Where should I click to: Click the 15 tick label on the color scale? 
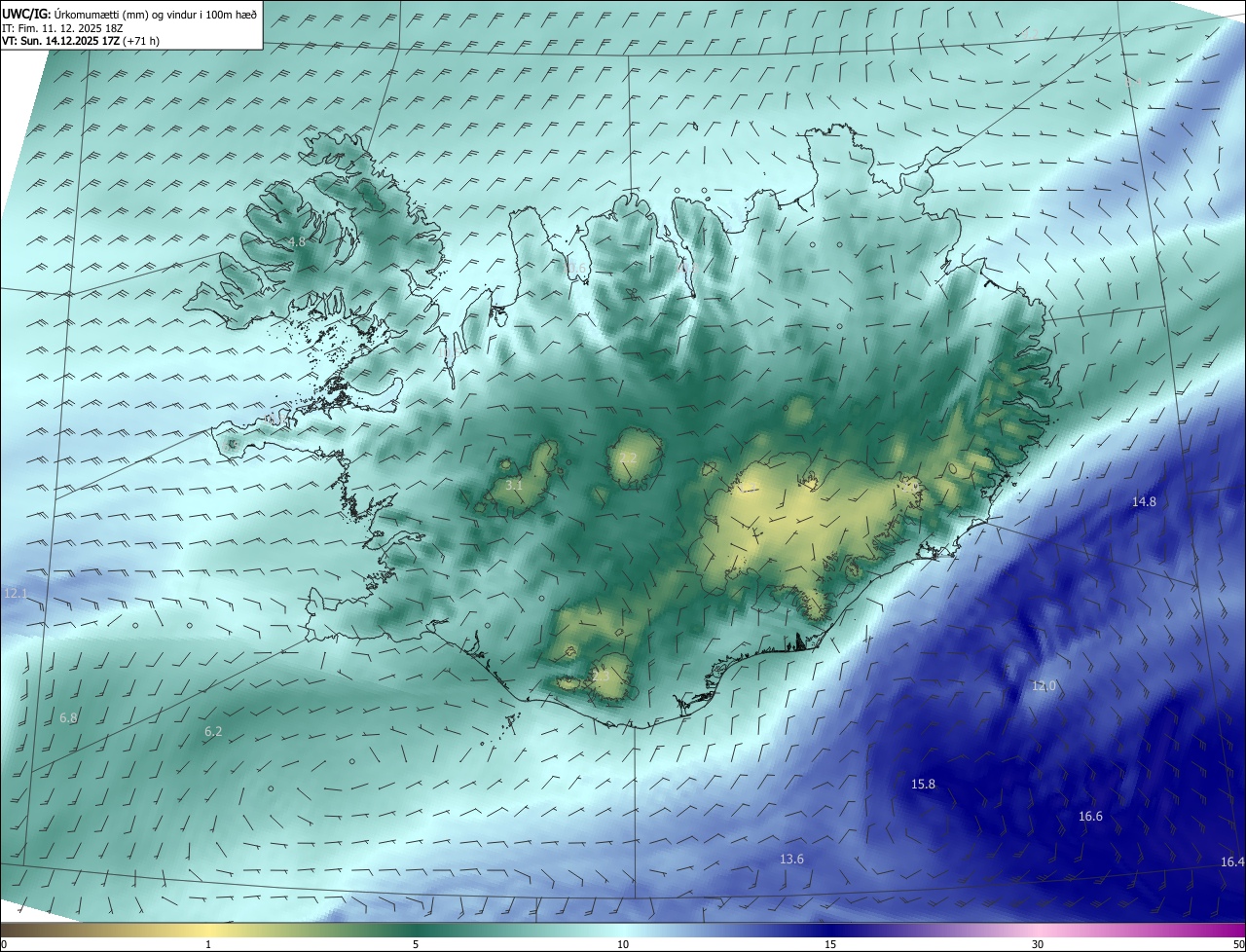830,944
